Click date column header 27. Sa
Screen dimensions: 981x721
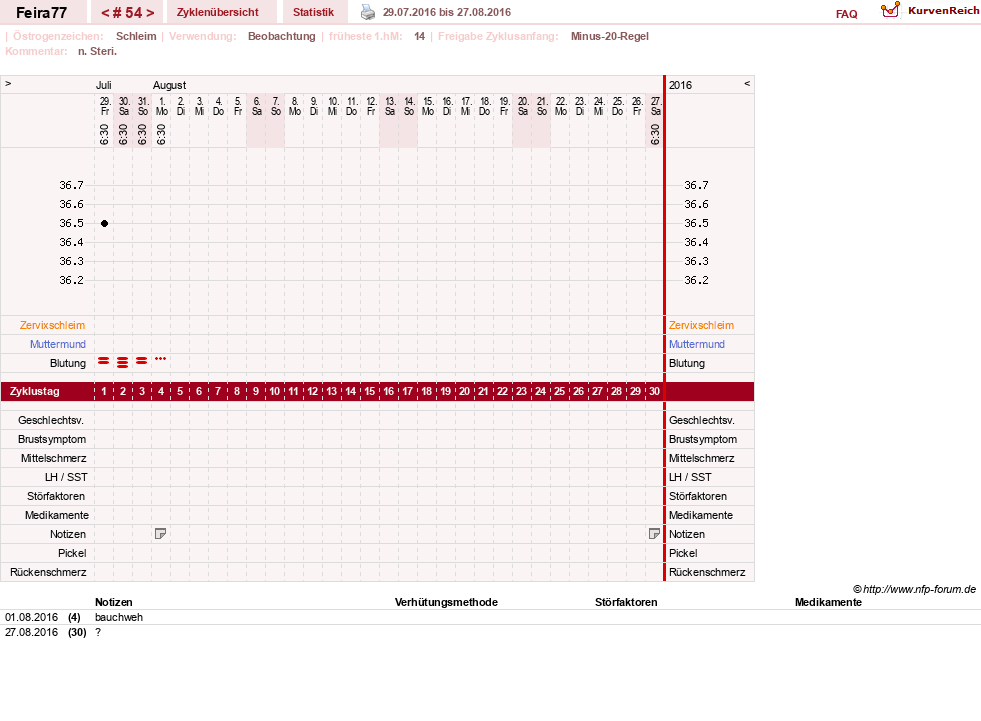click(x=655, y=106)
